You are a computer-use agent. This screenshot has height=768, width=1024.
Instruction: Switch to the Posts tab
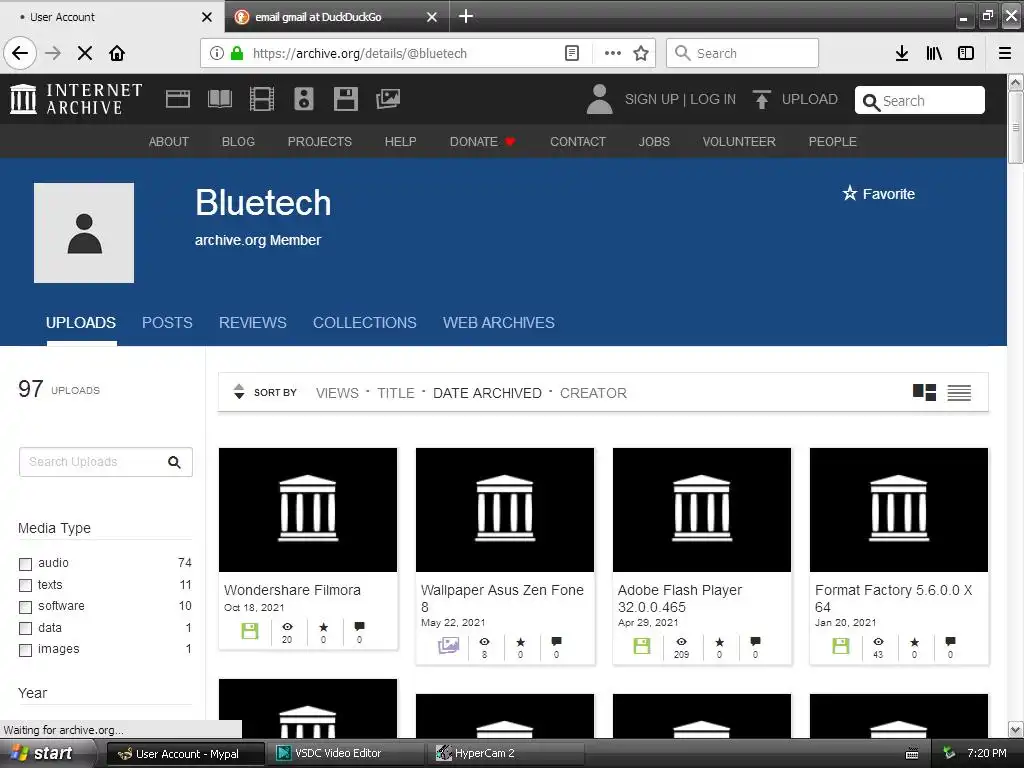click(167, 323)
